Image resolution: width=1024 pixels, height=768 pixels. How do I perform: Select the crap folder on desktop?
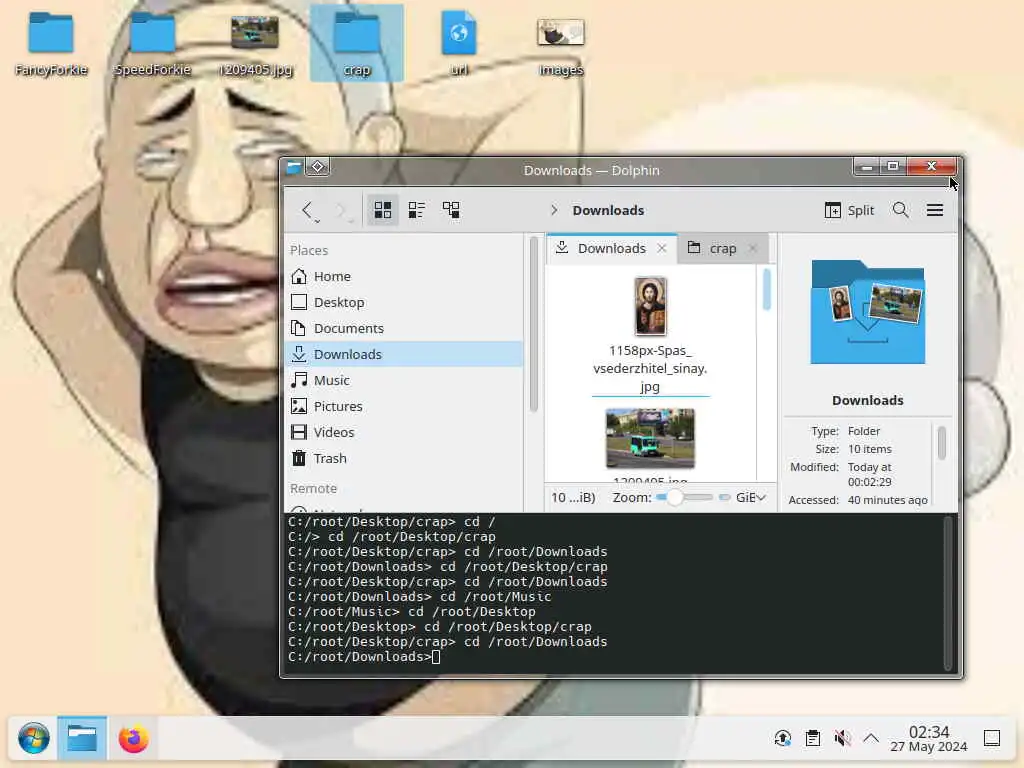coord(357,43)
